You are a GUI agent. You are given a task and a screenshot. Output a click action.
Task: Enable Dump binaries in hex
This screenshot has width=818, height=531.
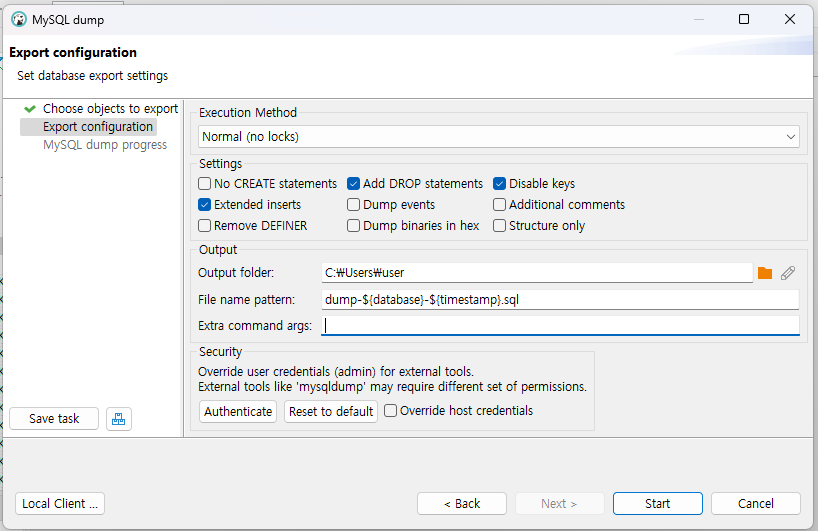[x=353, y=225]
